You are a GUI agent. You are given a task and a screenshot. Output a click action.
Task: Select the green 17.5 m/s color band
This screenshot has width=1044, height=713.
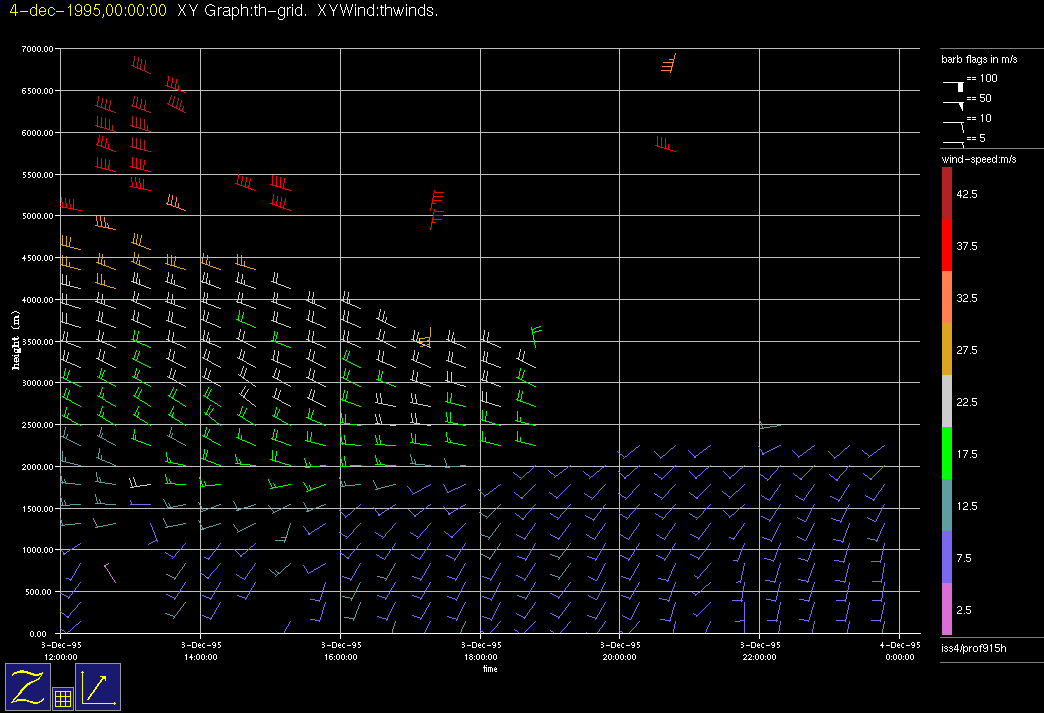pos(946,453)
